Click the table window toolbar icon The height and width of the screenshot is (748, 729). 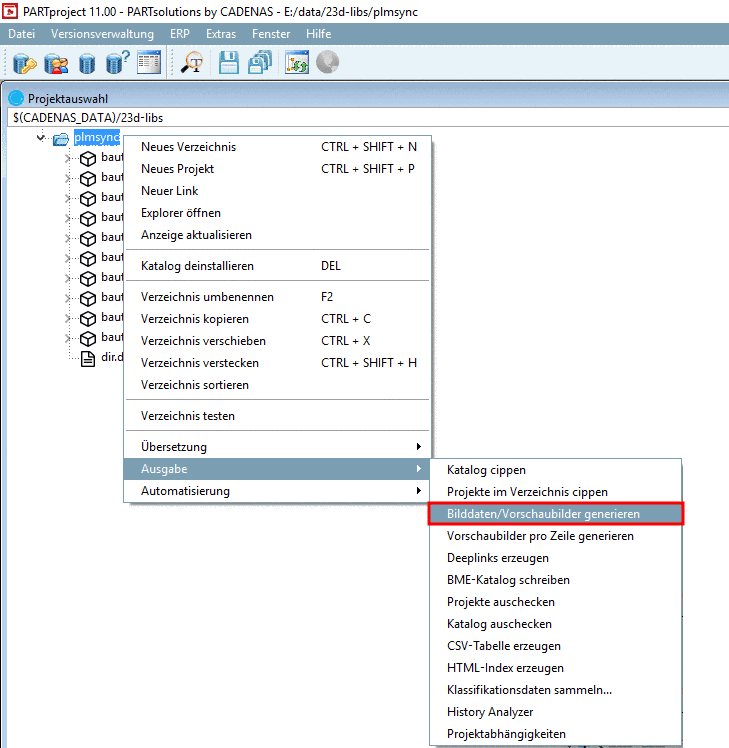point(149,62)
